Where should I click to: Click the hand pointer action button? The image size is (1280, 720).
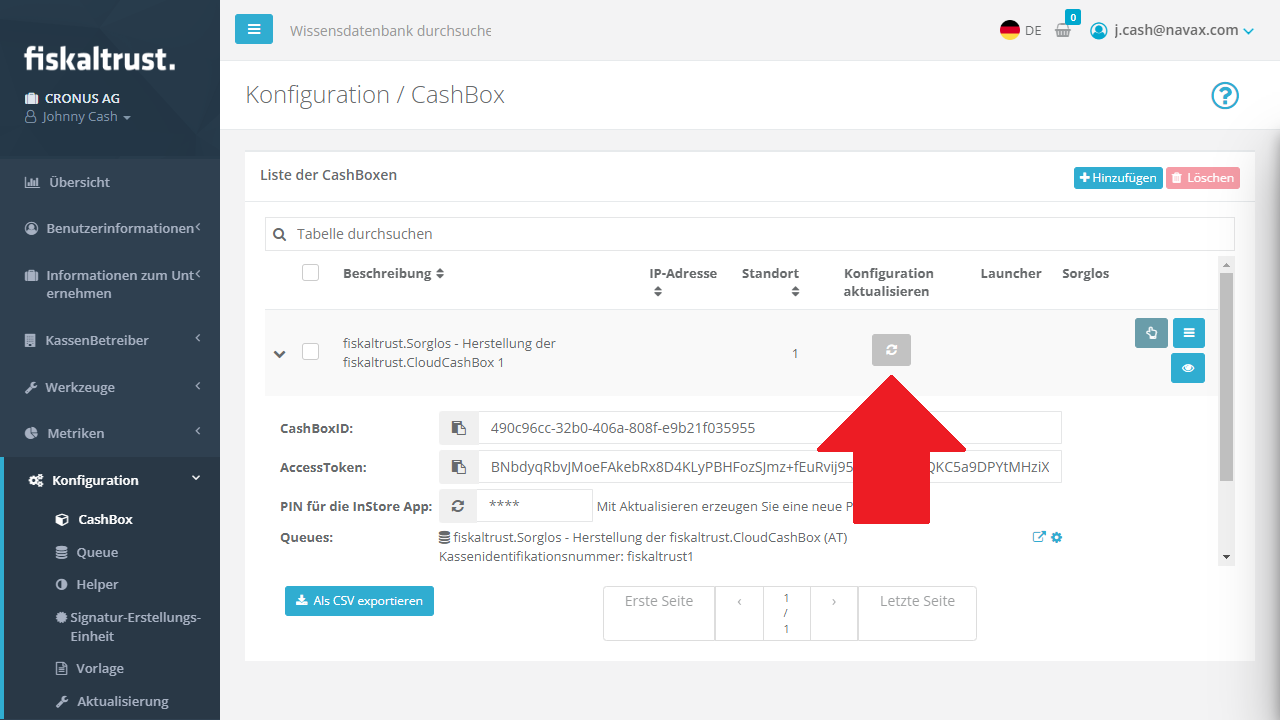[x=1151, y=333]
